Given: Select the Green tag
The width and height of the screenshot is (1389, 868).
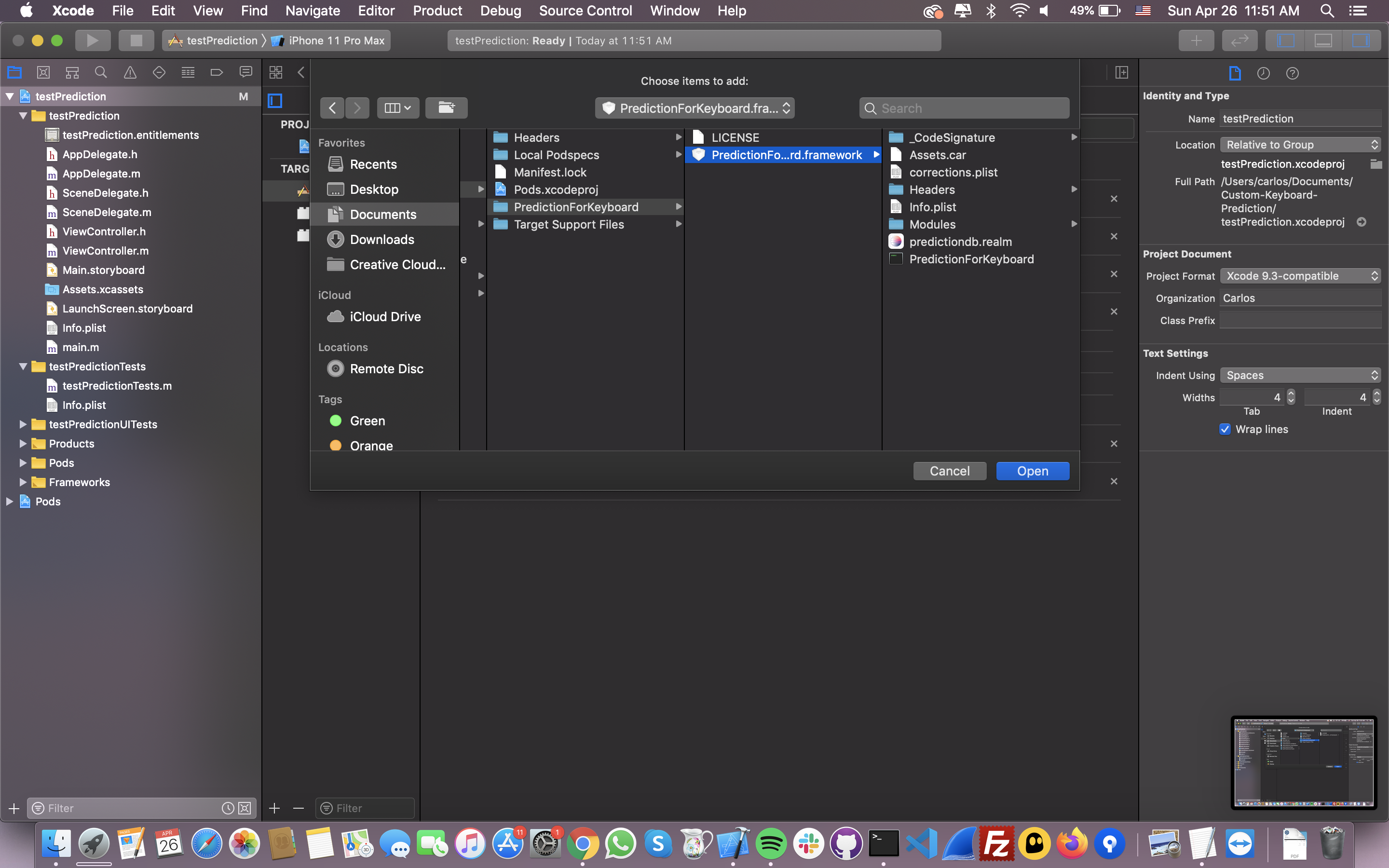Looking at the screenshot, I should point(384,421).
